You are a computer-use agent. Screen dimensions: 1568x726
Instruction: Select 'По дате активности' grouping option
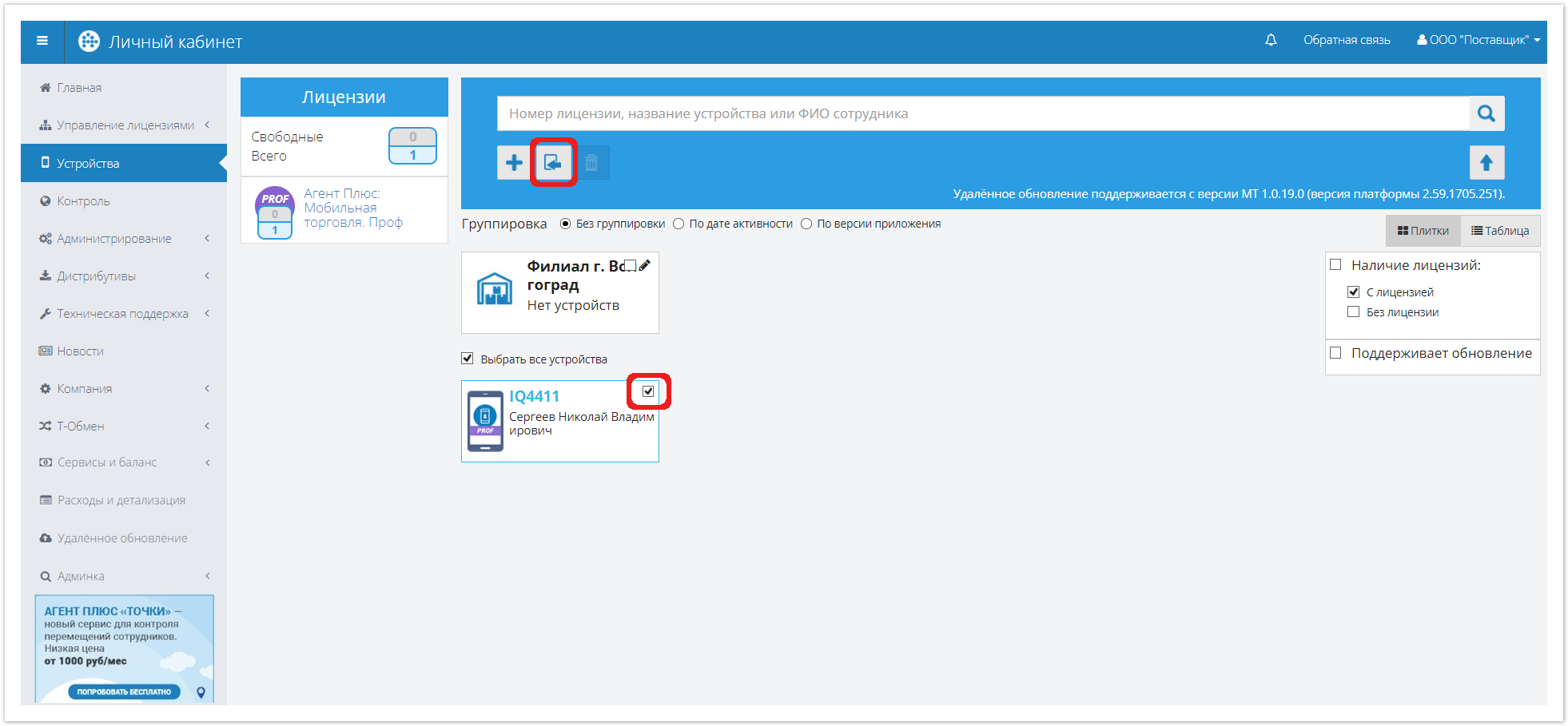click(679, 224)
